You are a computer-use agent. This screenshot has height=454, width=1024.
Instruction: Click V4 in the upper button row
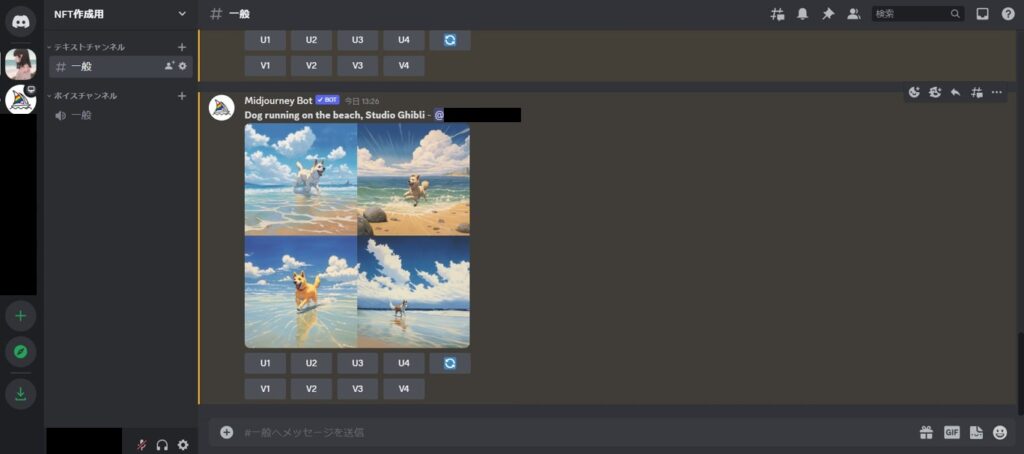pyautogui.click(x=404, y=65)
